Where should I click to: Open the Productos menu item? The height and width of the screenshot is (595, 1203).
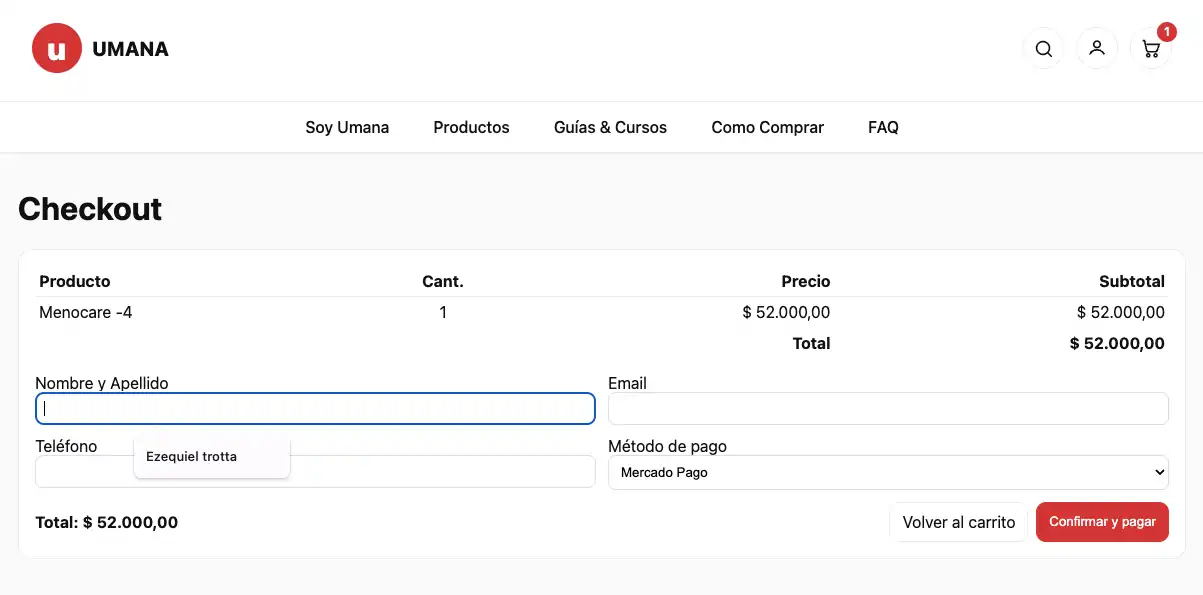pos(471,127)
